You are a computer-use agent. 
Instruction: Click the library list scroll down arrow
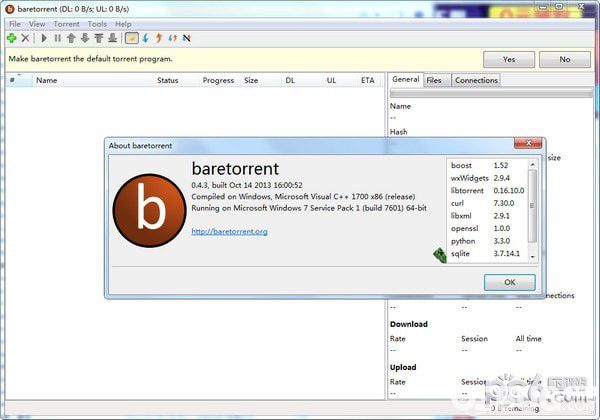tap(532, 257)
